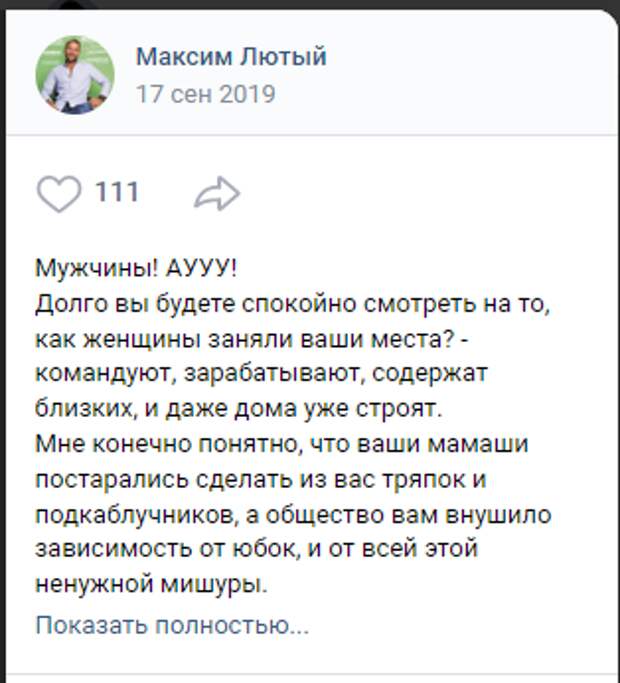Expand the post via Показать полностью

point(172,625)
